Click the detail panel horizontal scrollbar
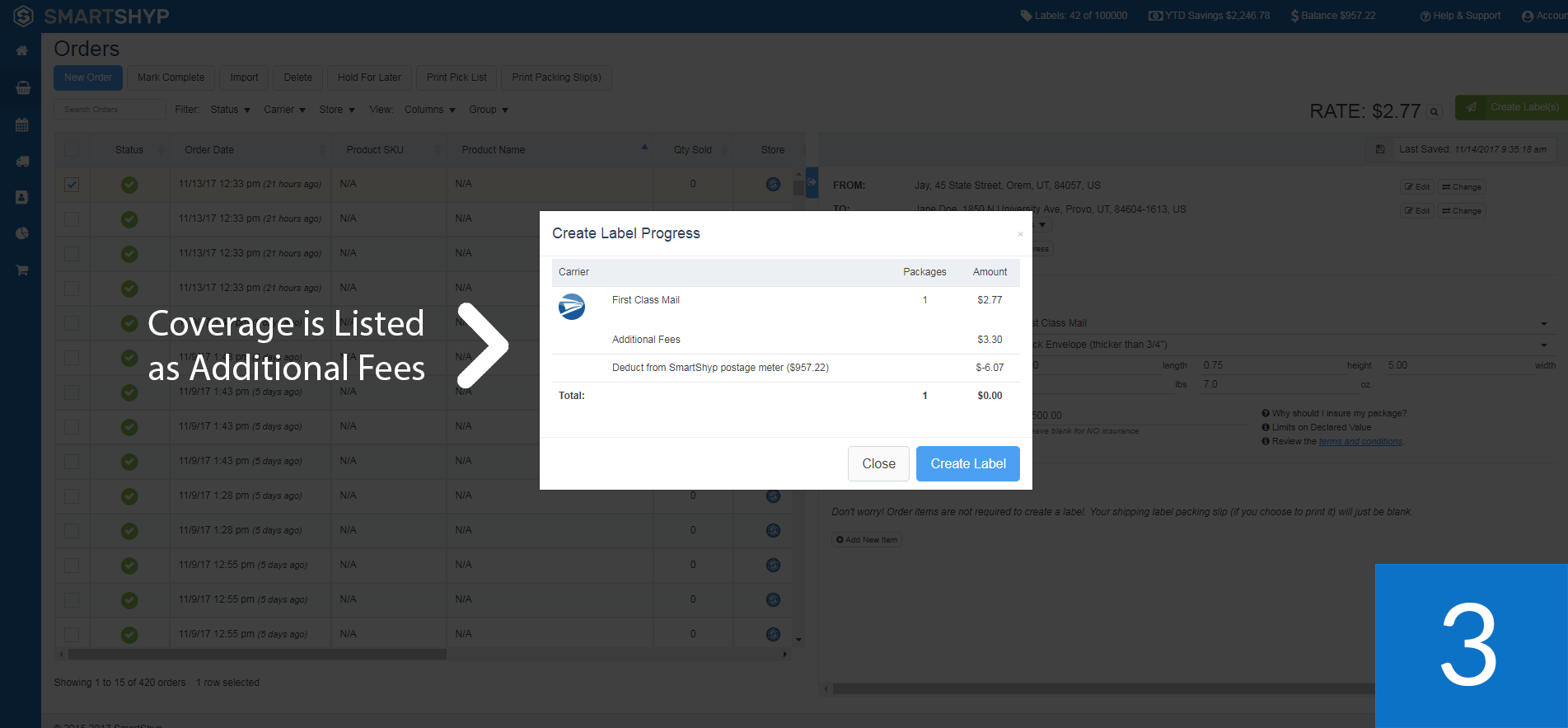 [1104, 688]
